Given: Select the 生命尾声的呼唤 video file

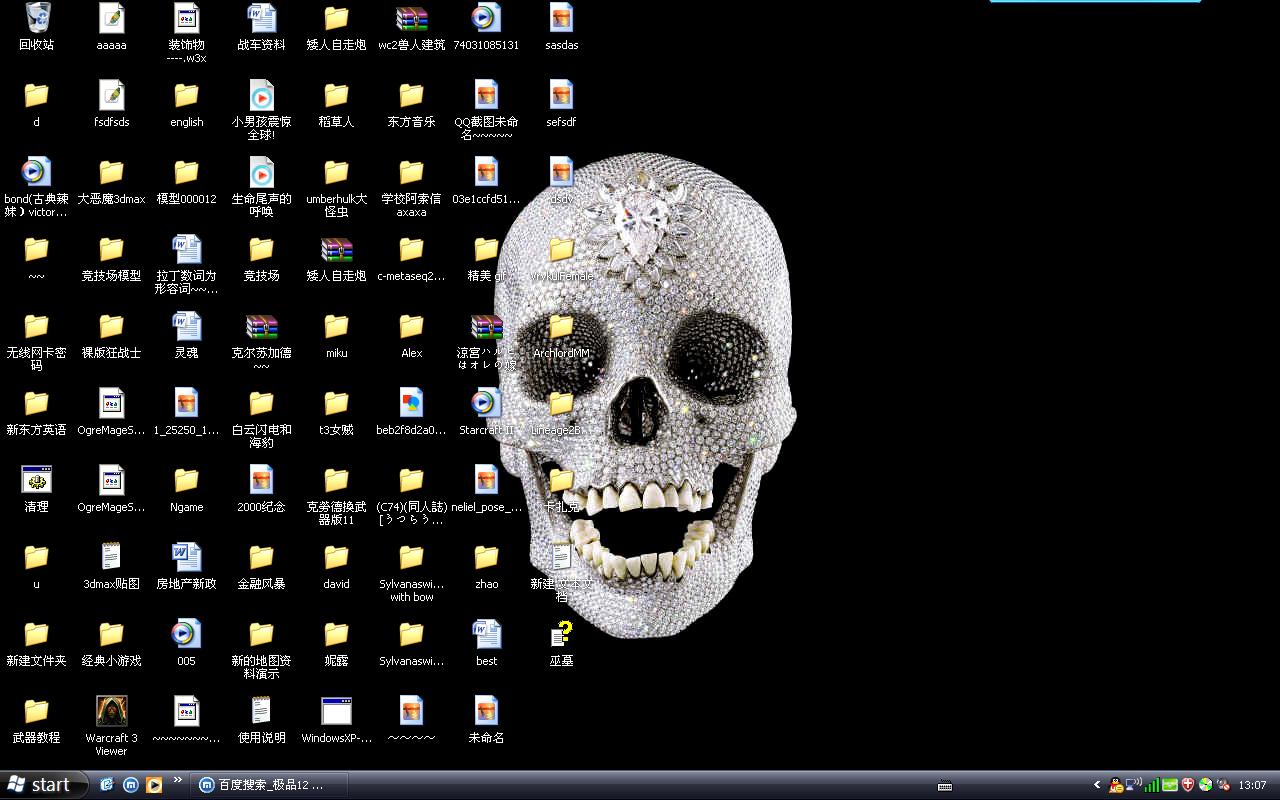Looking at the screenshot, I should coord(261,172).
